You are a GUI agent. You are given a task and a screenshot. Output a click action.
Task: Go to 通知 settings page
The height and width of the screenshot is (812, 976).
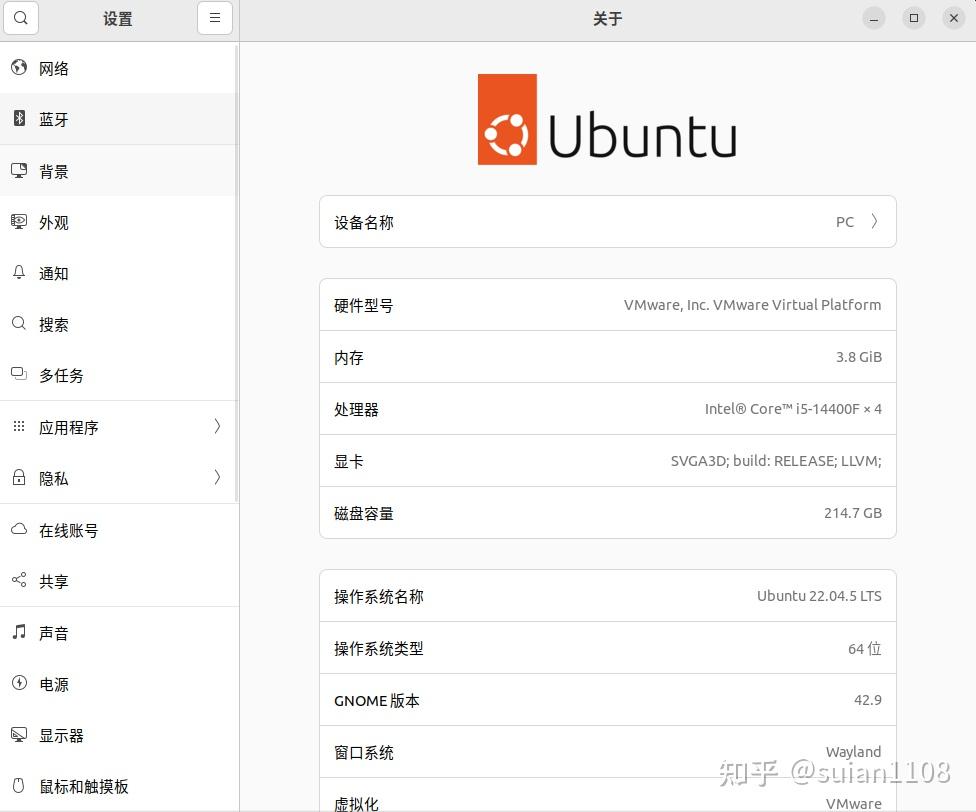click(118, 273)
